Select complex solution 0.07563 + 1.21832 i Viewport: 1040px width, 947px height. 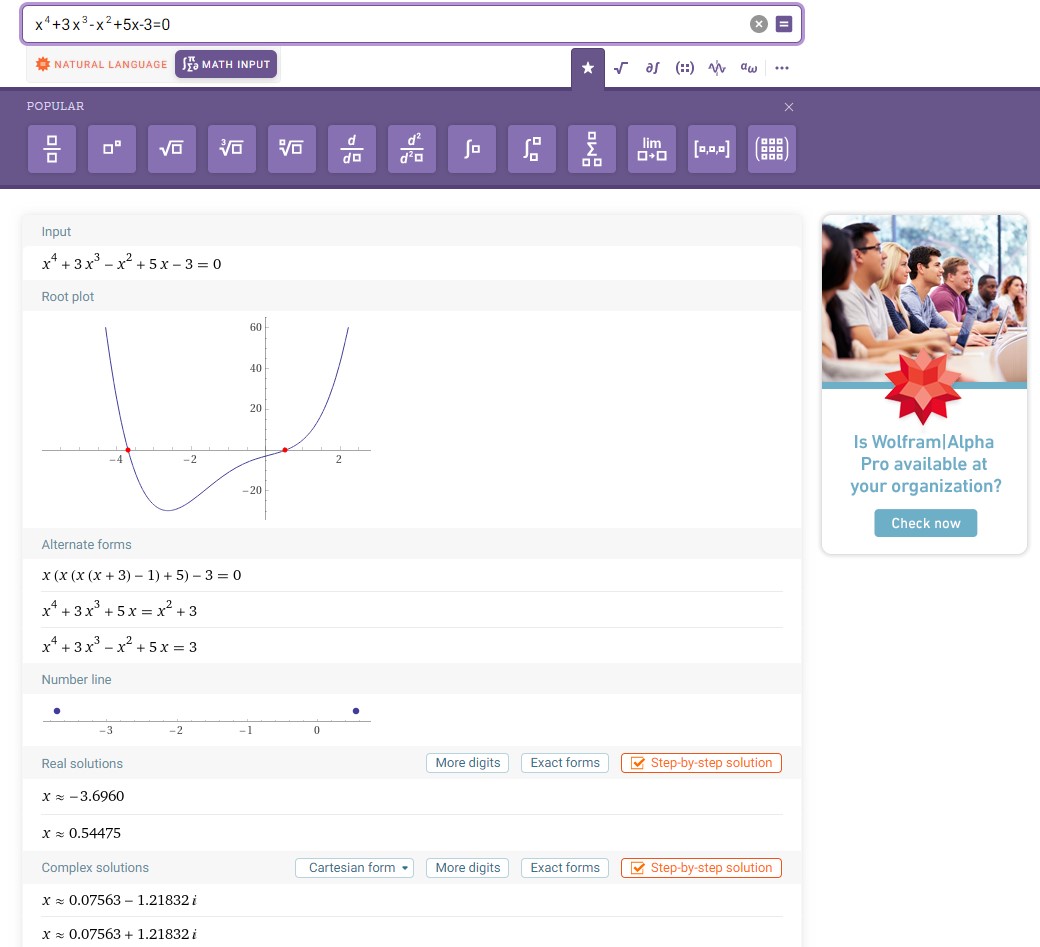tap(119, 934)
